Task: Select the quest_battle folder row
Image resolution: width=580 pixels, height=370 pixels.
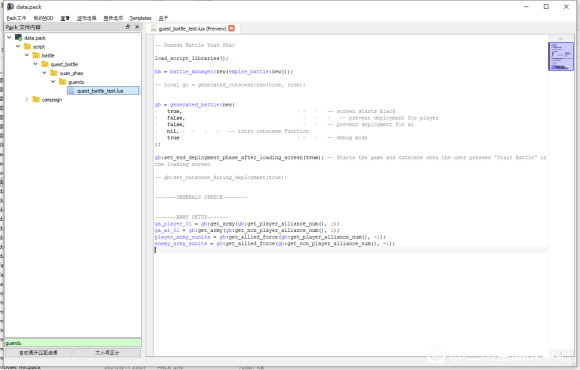Action: (64, 64)
